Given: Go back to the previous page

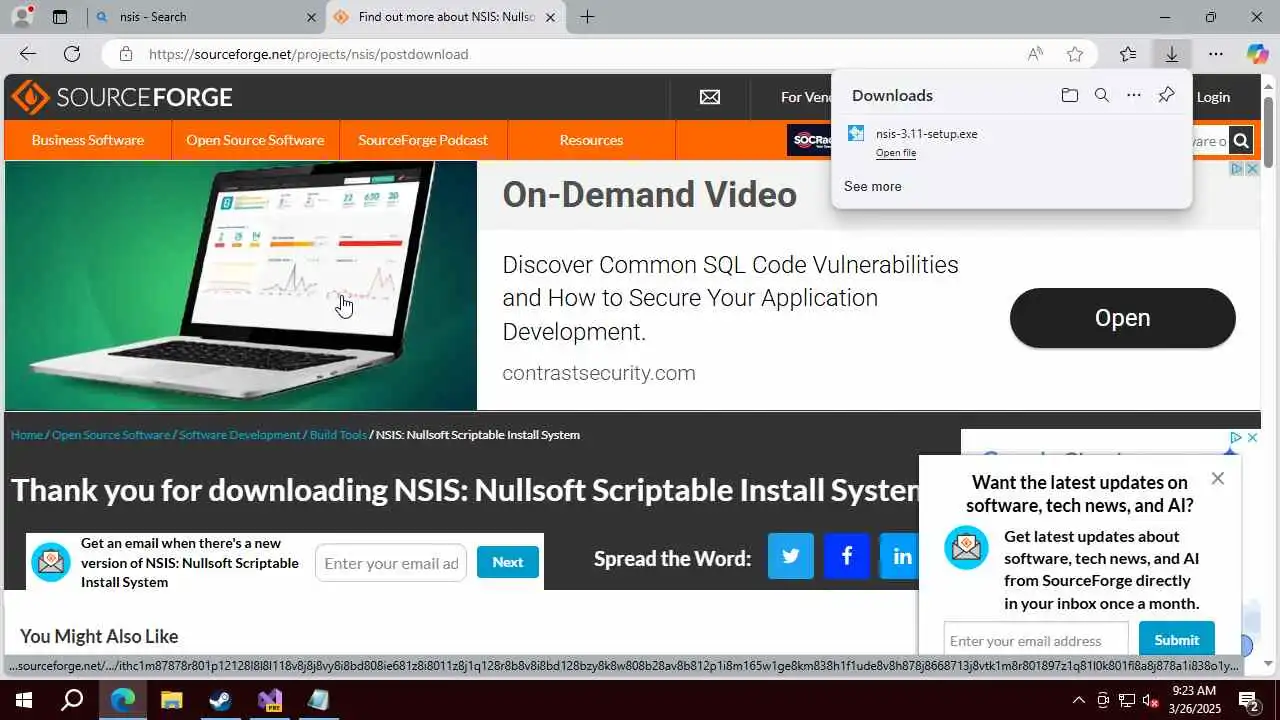Looking at the screenshot, I should 28,54.
